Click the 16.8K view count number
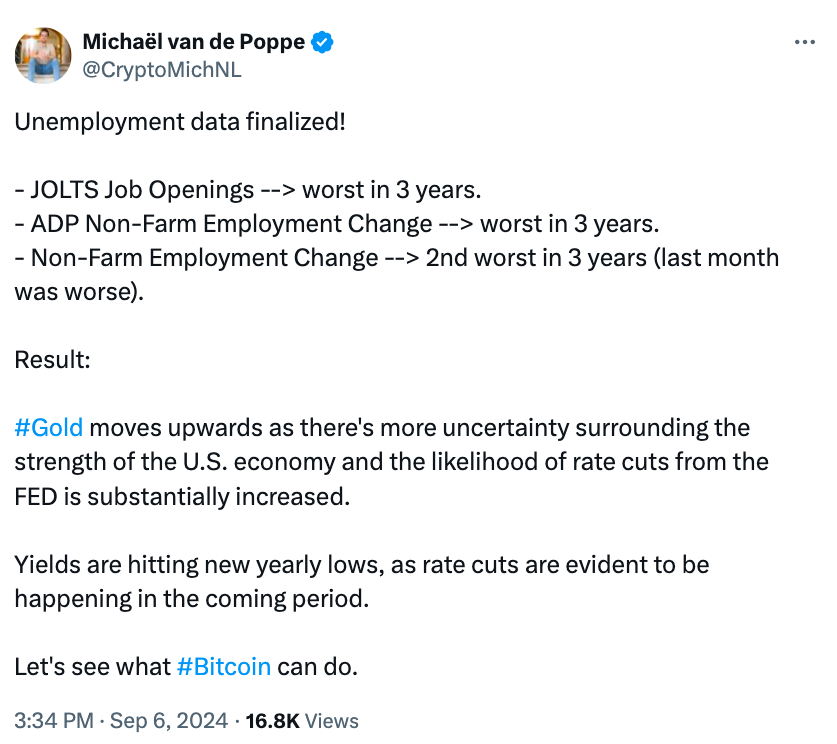Image resolution: width=837 pixels, height=744 pixels. [272, 720]
